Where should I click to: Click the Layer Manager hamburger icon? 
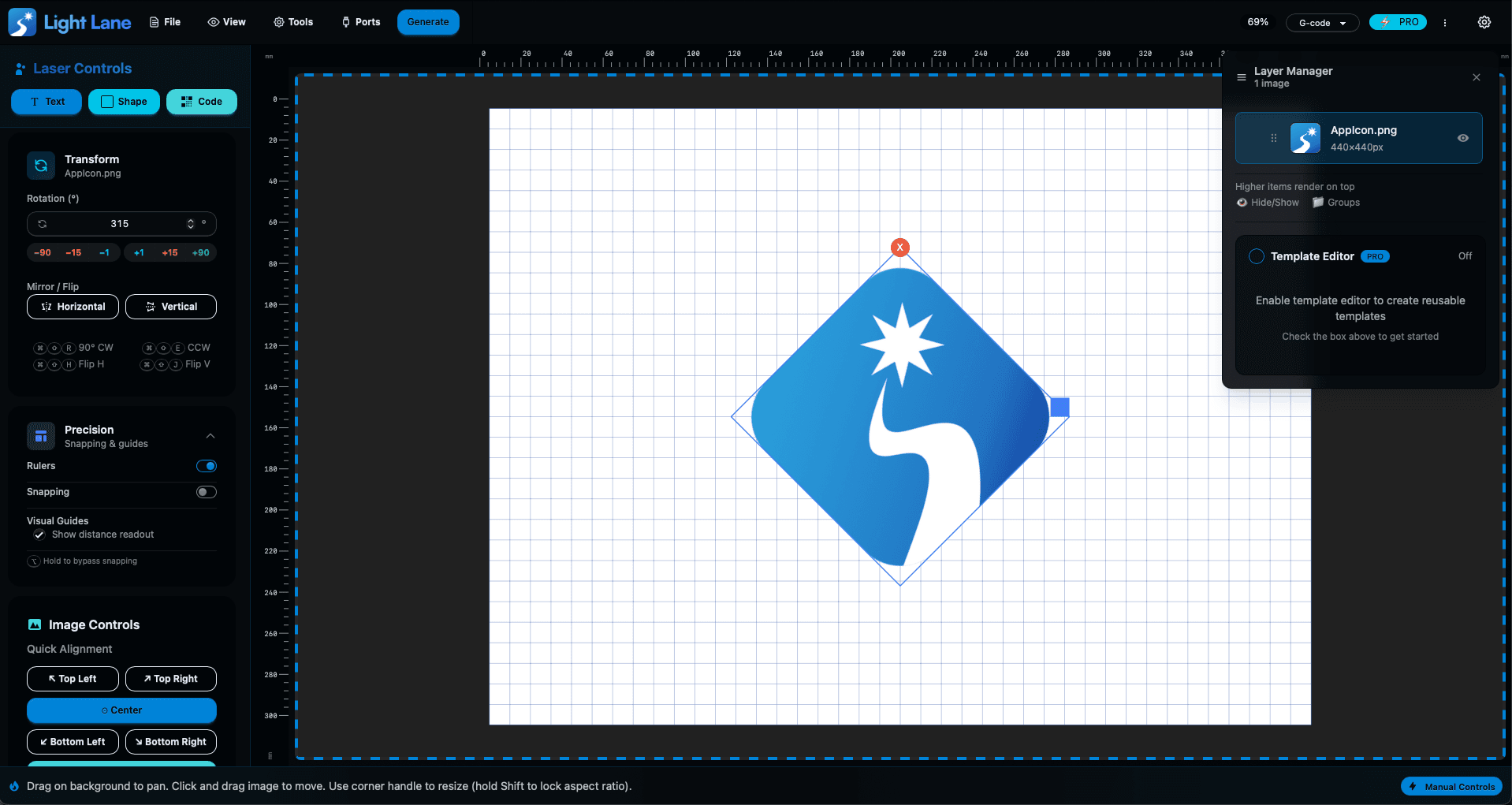click(1242, 77)
